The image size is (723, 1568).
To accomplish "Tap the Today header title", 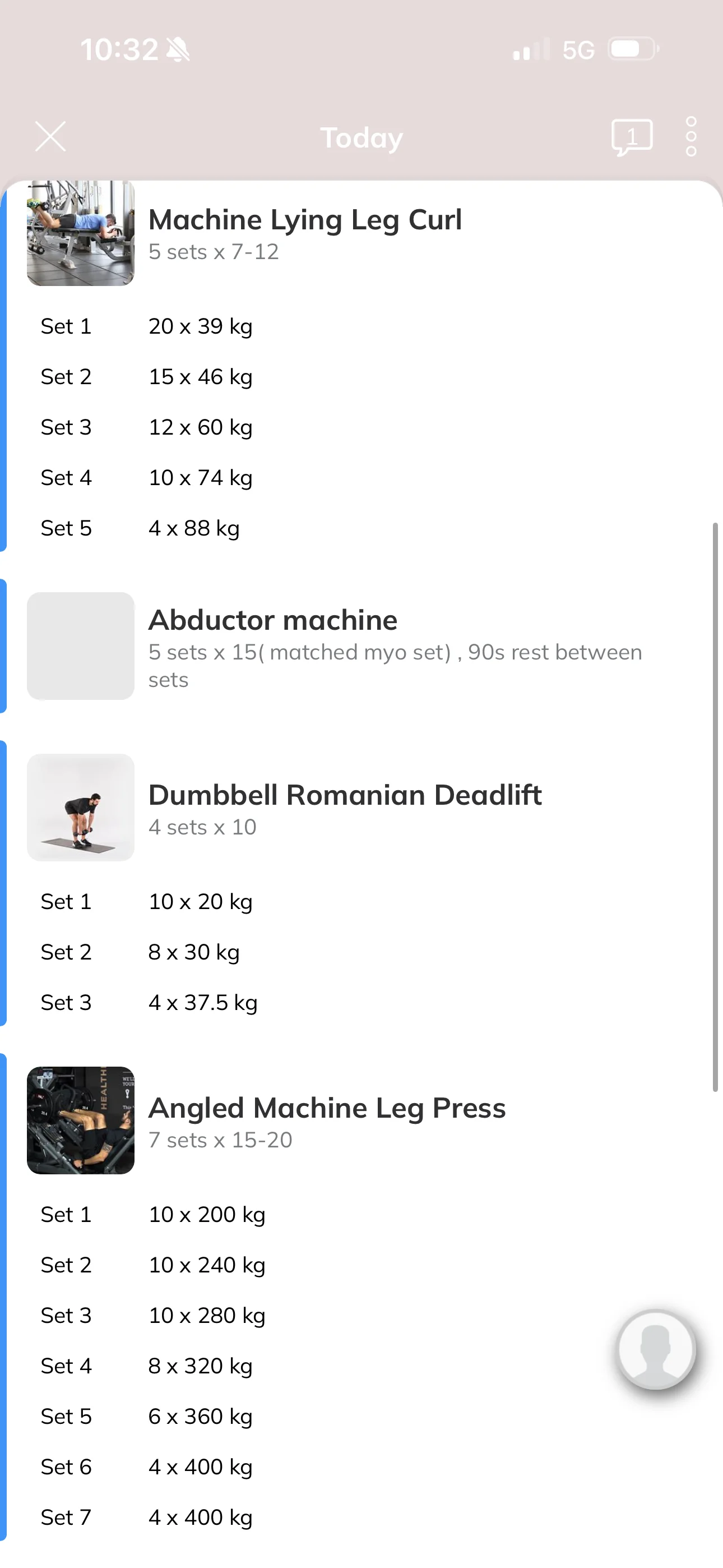I will 361,138.
